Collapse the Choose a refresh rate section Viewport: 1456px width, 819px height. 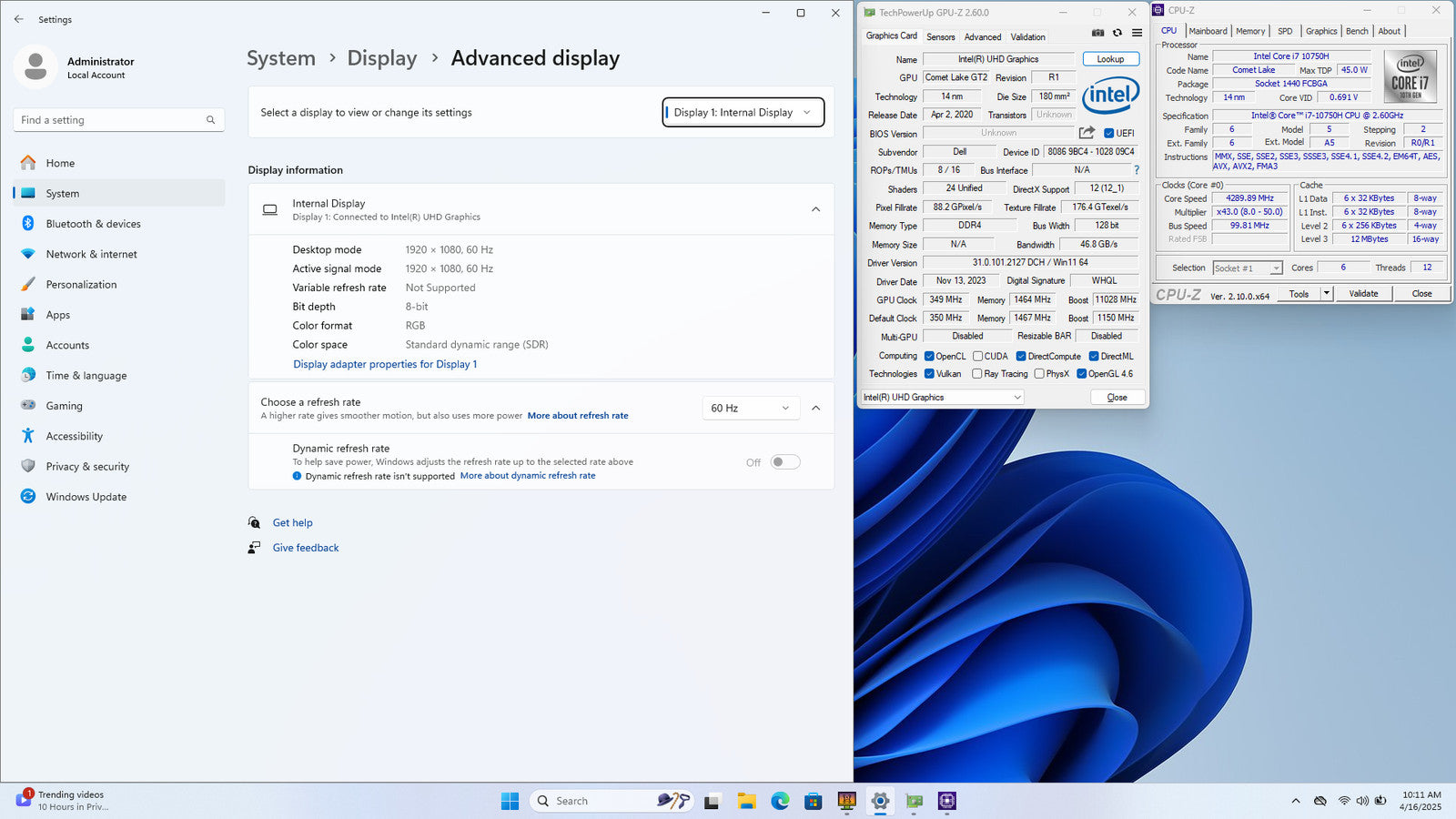click(815, 409)
